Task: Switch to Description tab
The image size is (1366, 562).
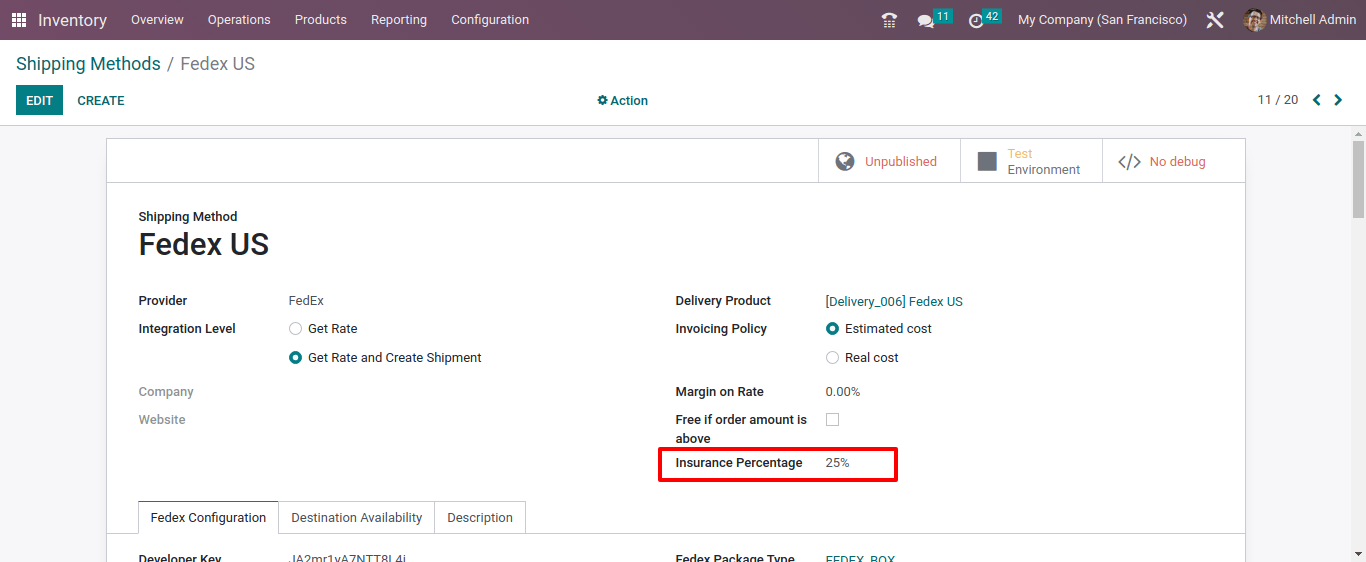Action: pyautogui.click(x=480, y=518)
